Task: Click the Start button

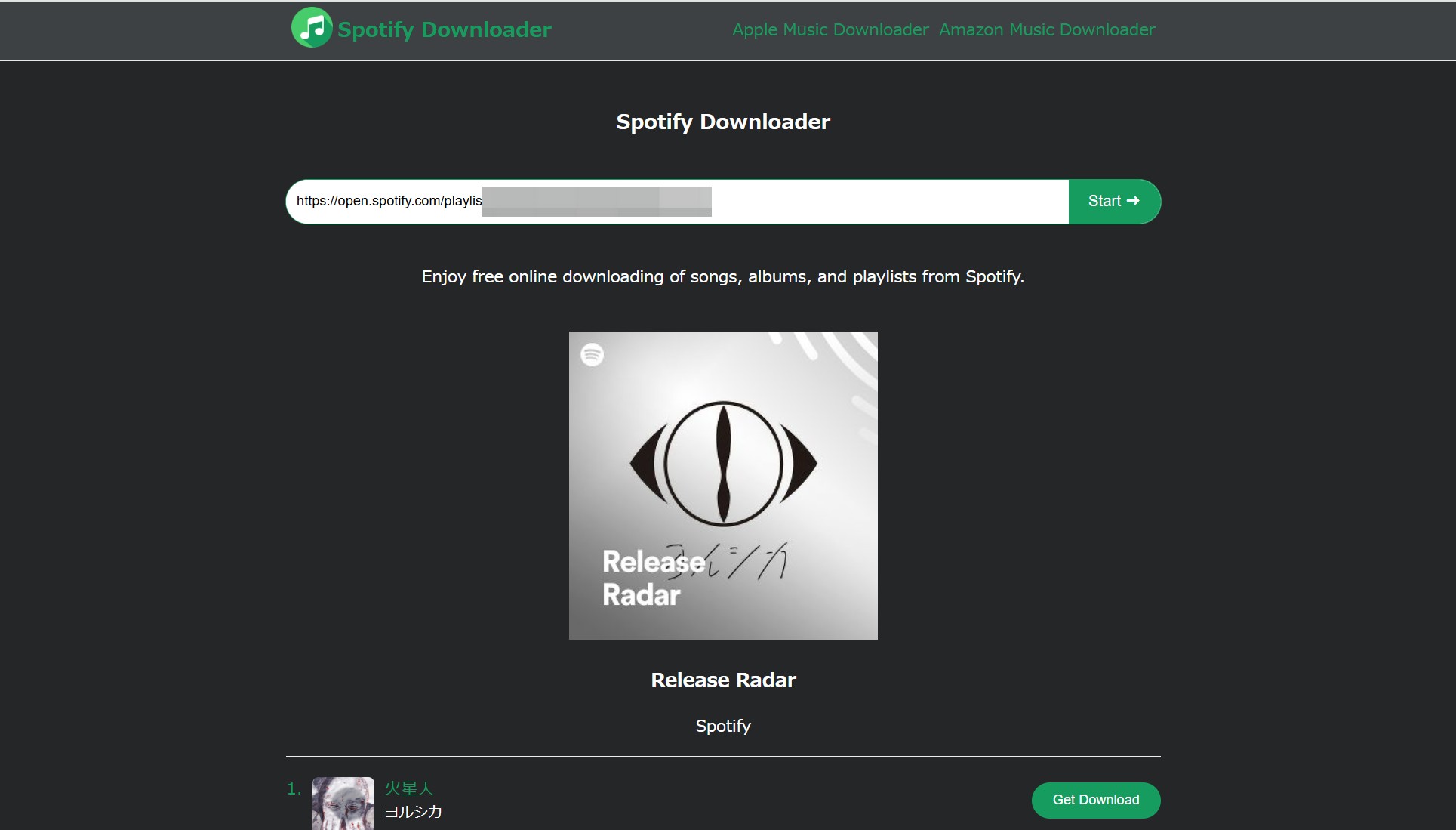Action: pyautogui.click(x=1114, y=202)
